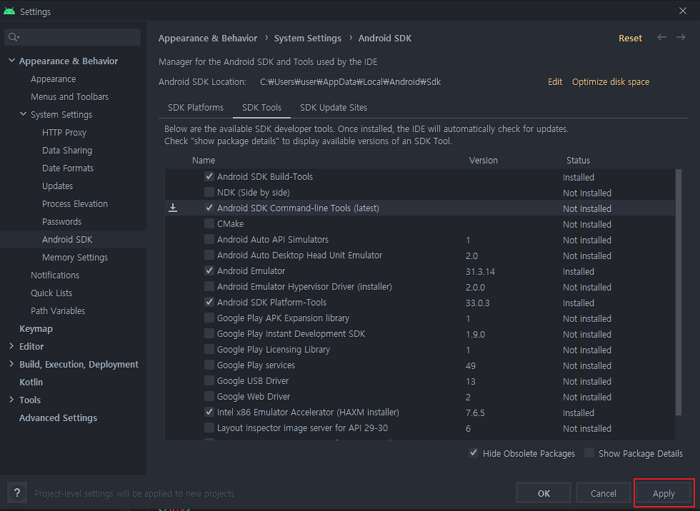This screenshot has height=511, width=700.
Task: Close the Settings dialog window
Action: pyautogui.click(x=683, y=11)
